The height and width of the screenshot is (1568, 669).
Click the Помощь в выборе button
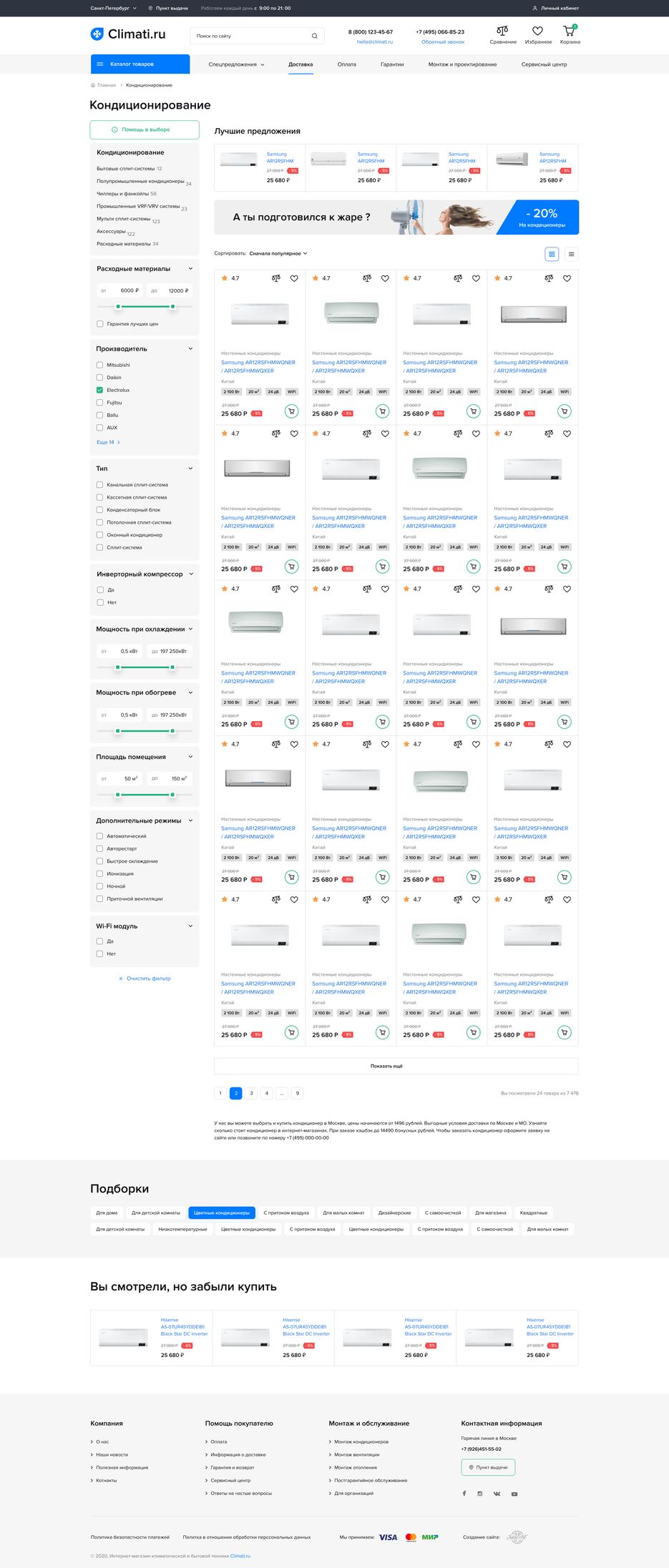point(145,129)
